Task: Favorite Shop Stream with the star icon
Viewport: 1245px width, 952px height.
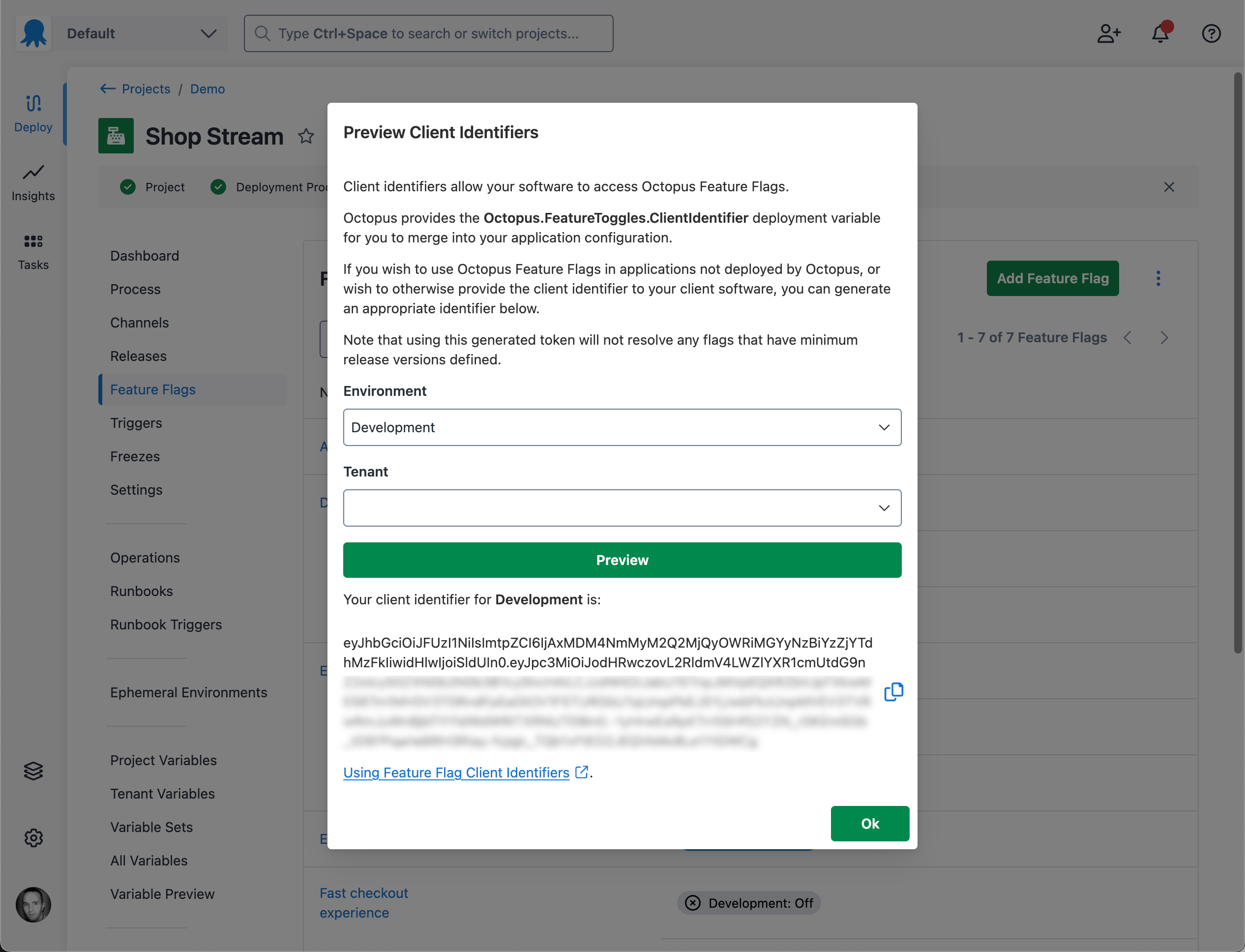Action: point(306,136)
